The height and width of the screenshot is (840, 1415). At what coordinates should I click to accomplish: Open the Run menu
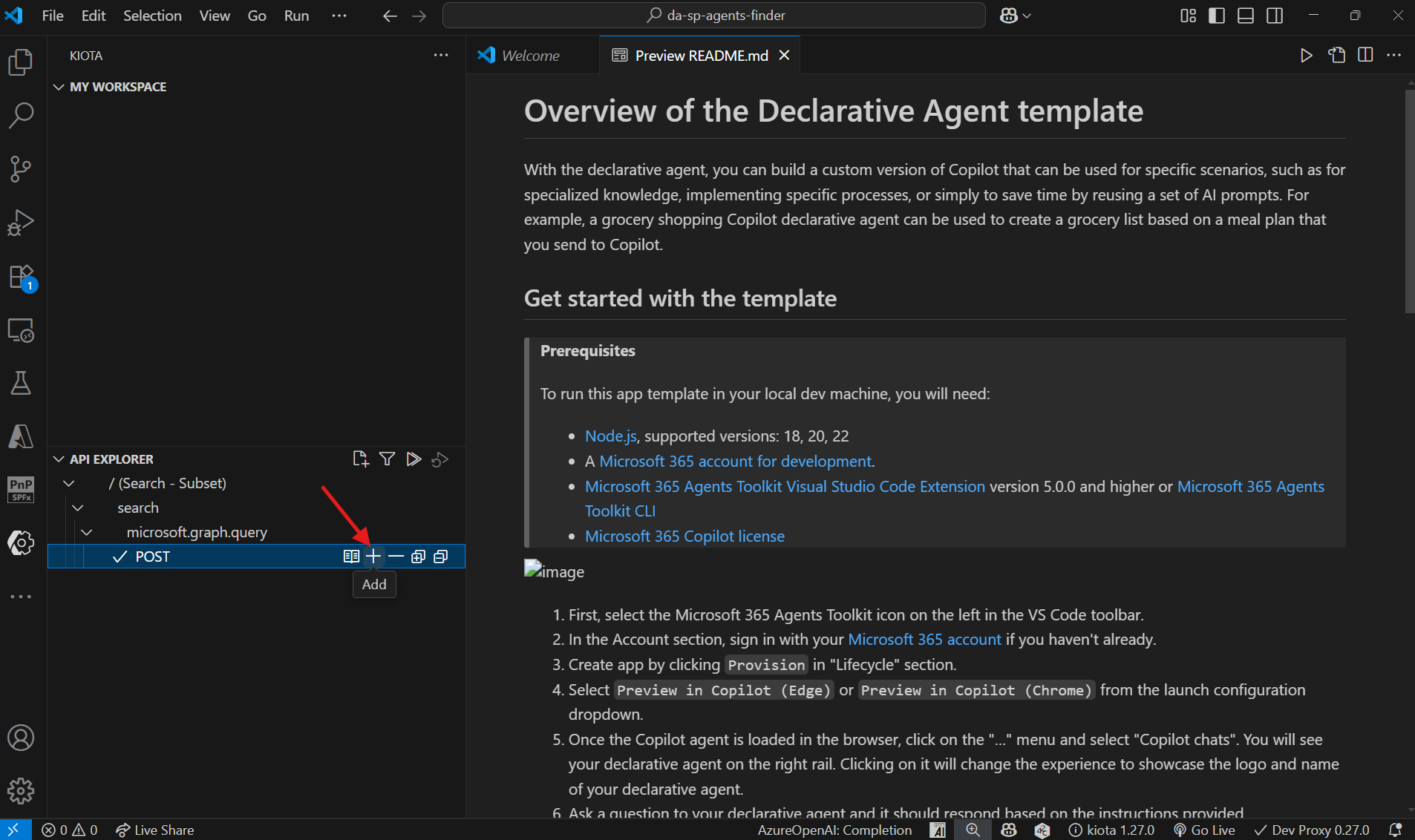[296, 16]
